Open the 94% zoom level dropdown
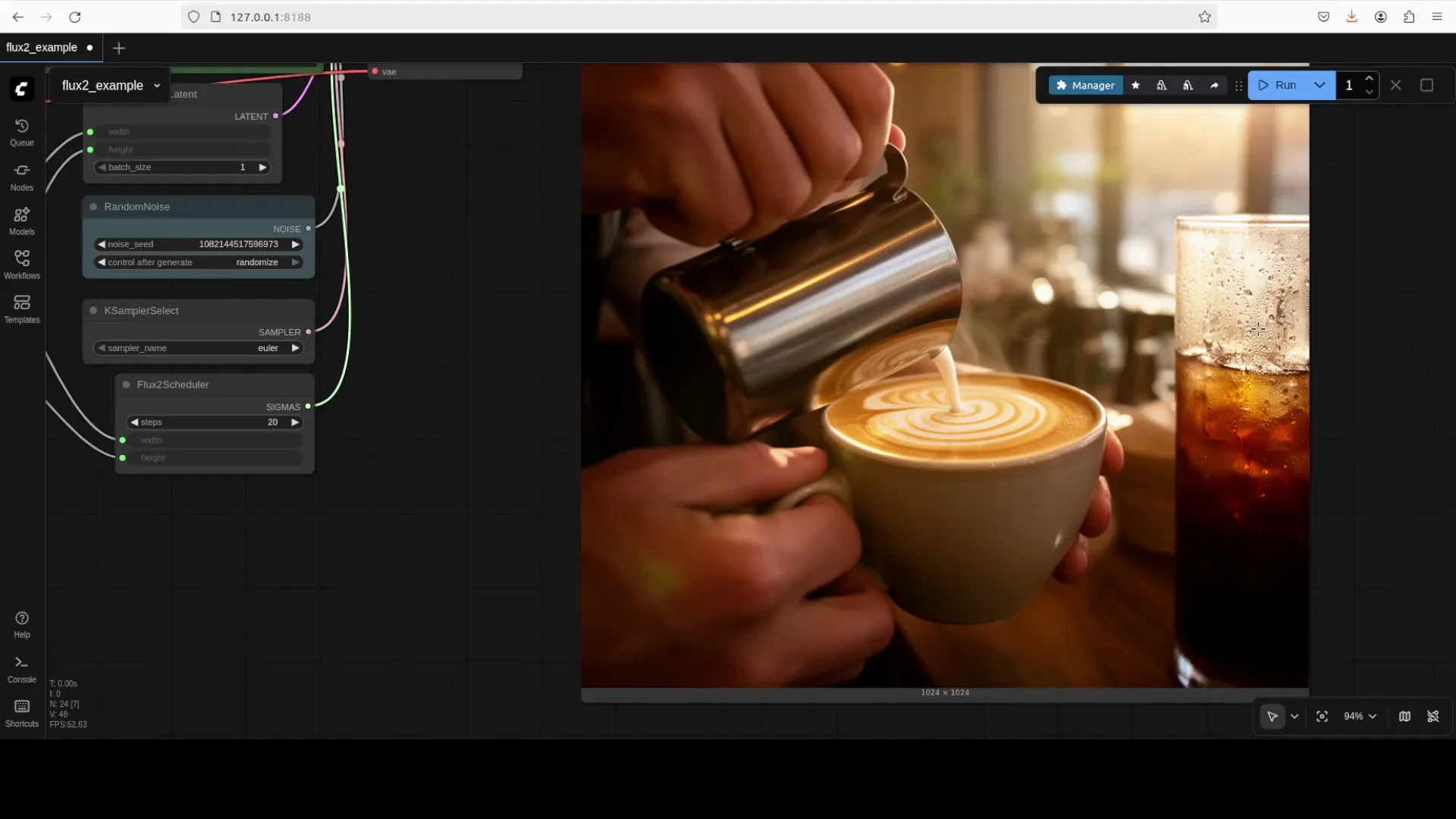This screenshot has height=819, width=1456. [1360, 716]
